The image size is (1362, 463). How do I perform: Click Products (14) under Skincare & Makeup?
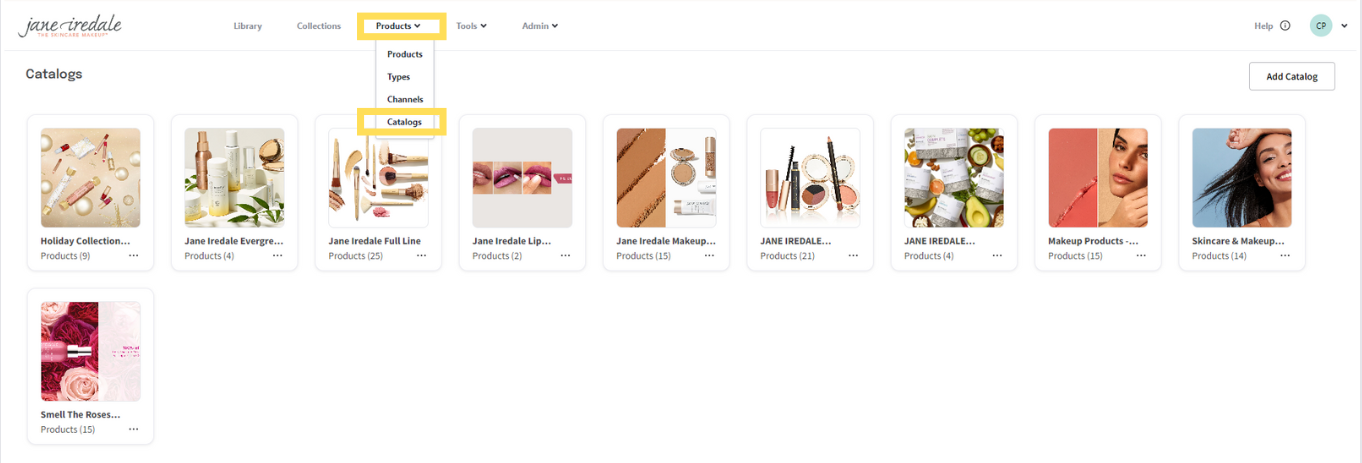coord(1219,256)
